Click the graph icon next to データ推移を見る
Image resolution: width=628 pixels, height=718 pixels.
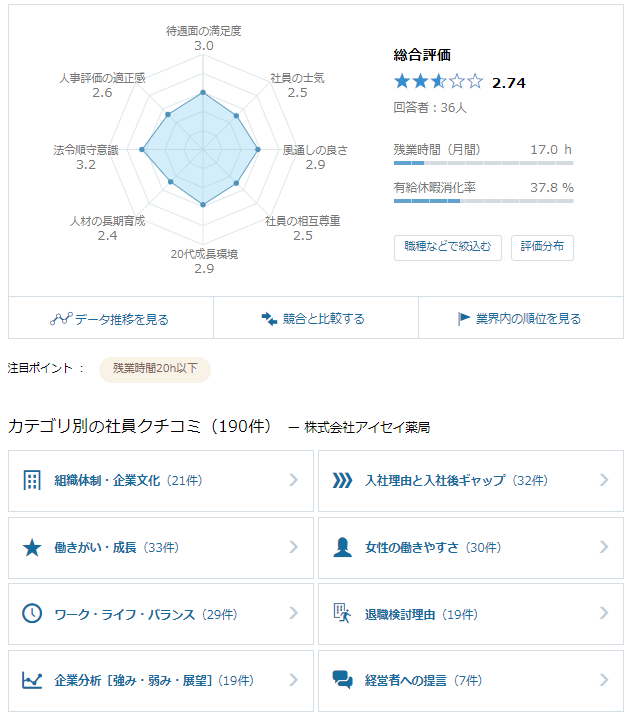pyautogui.click(x=61, y=319)
